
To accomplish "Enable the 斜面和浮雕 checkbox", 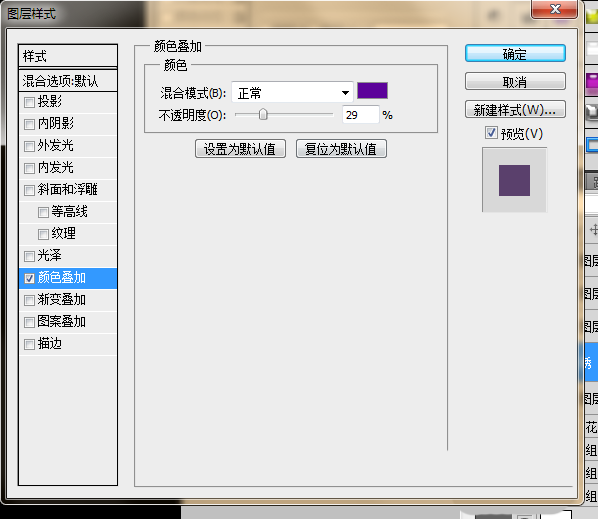I will point(29,190).
